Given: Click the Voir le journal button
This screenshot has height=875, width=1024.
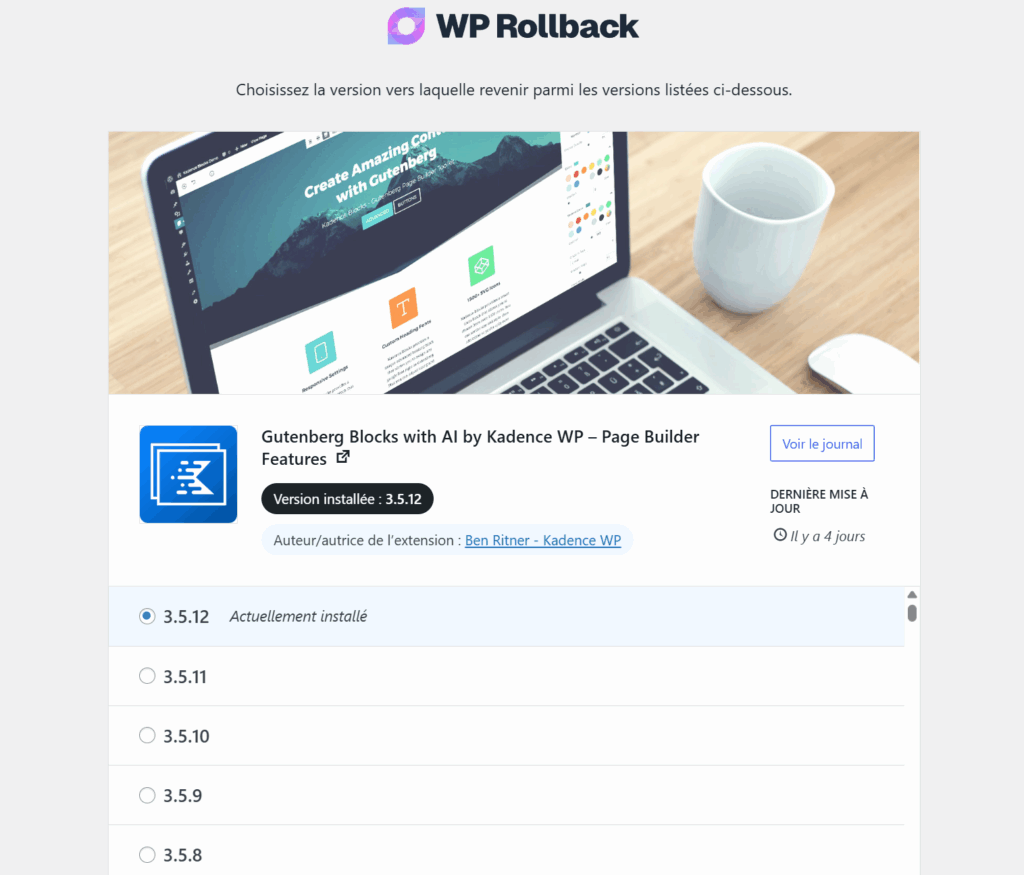Looking at the screenshot, I should pyautogui.click(x=822, y=443).
